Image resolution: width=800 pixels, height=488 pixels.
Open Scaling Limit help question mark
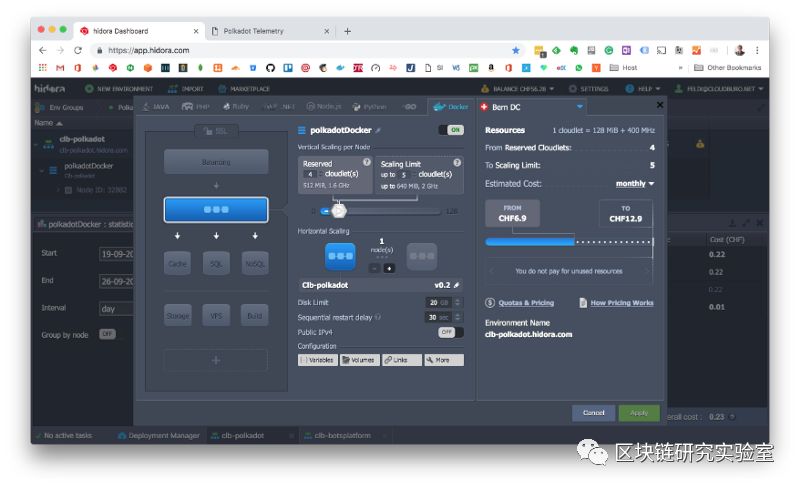457,162
